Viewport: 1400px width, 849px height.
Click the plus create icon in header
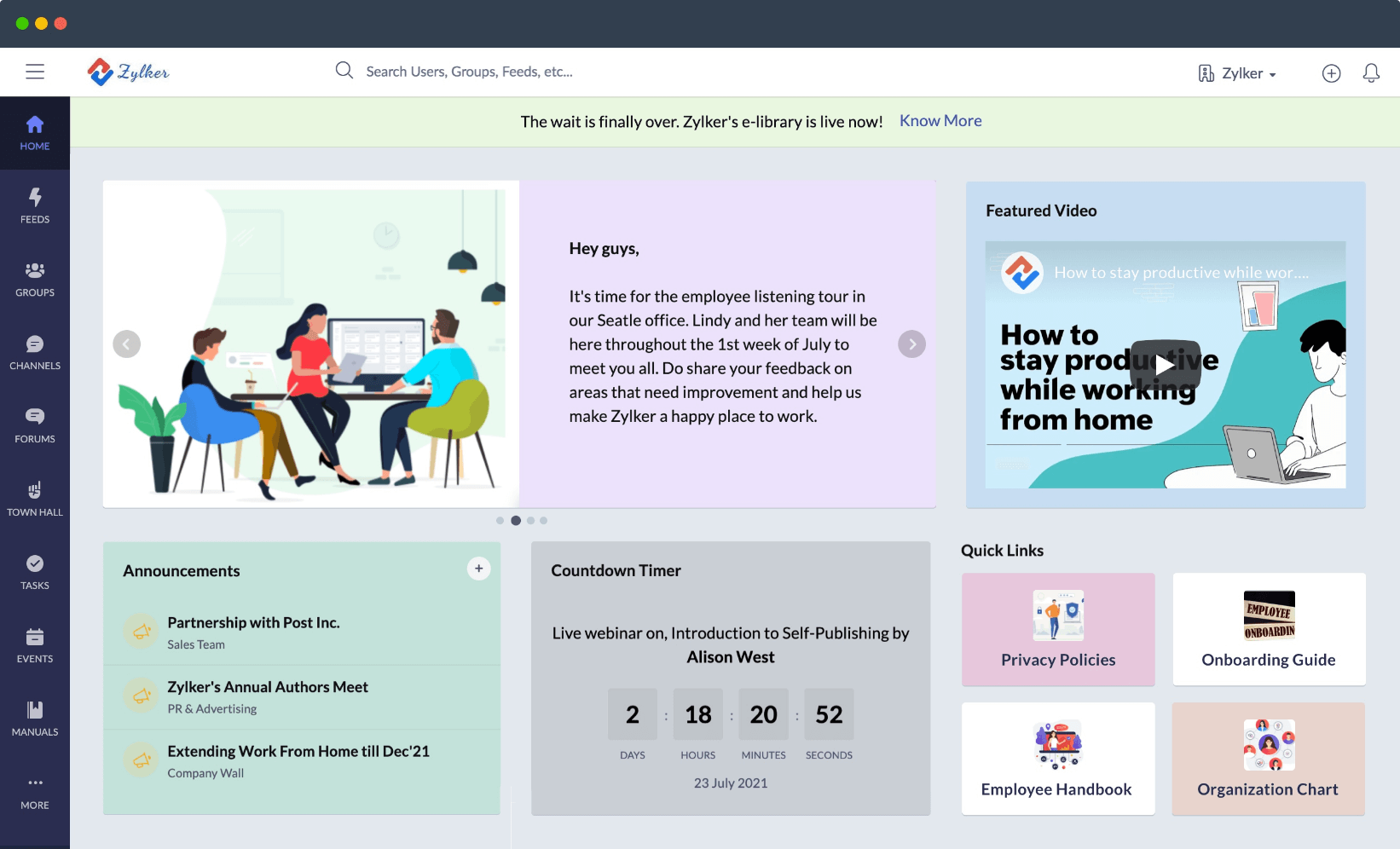point(1331,73)
